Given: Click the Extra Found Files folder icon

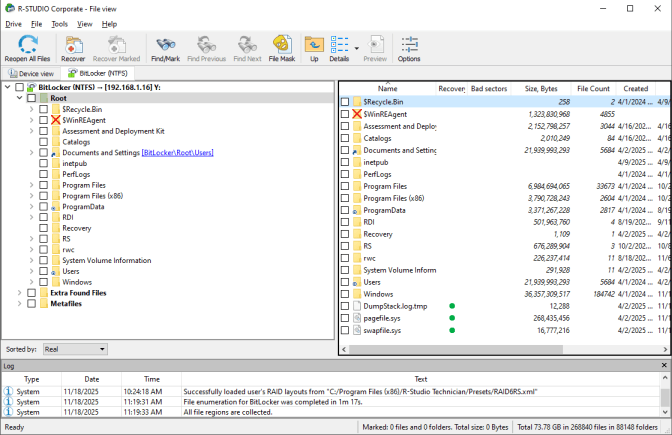Looking at the screenshot, I should (44, 293).
